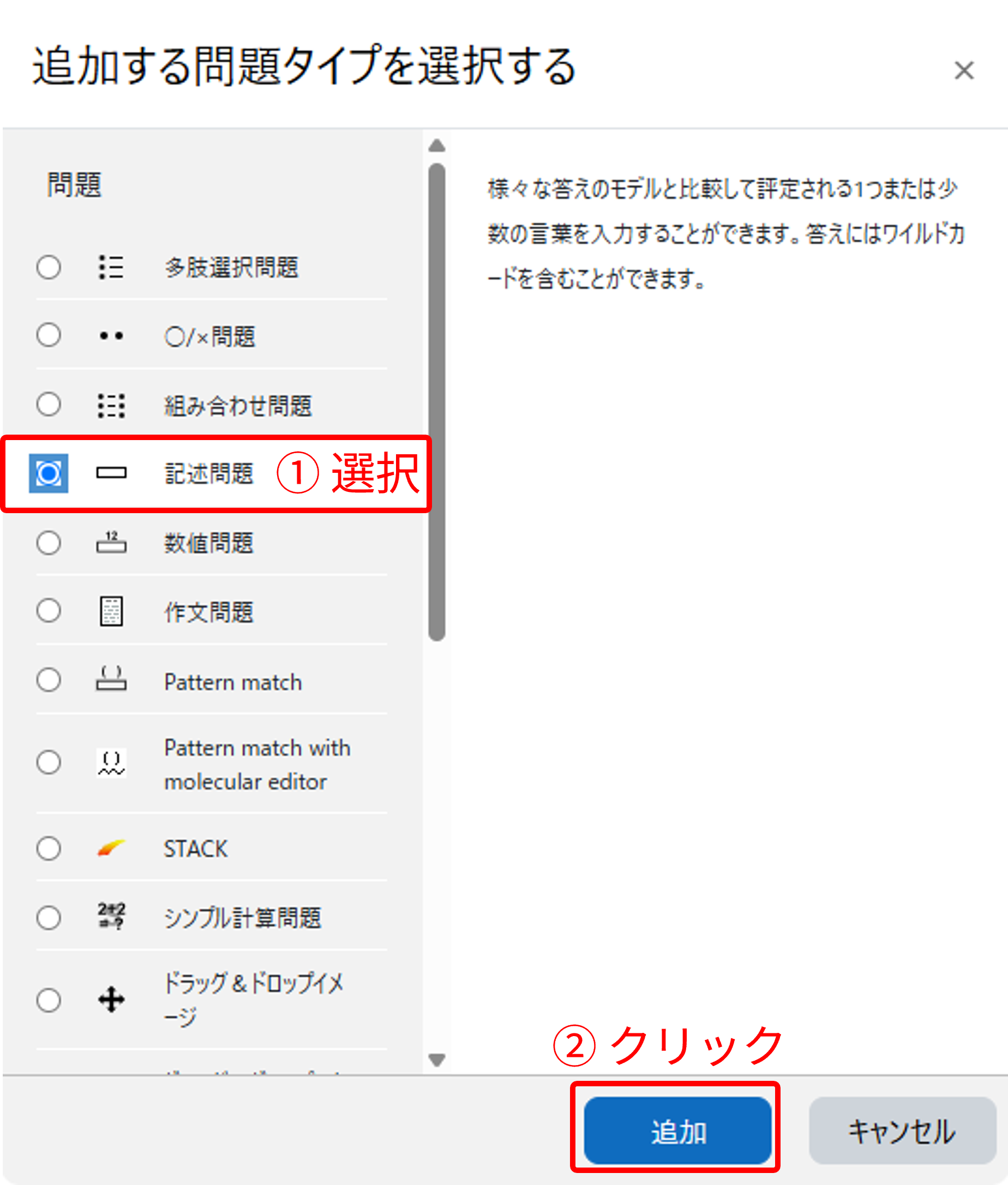Click the 作文問題 label
The width and height of the screenshot is (1008, 1185).
[x=209, y=612]
